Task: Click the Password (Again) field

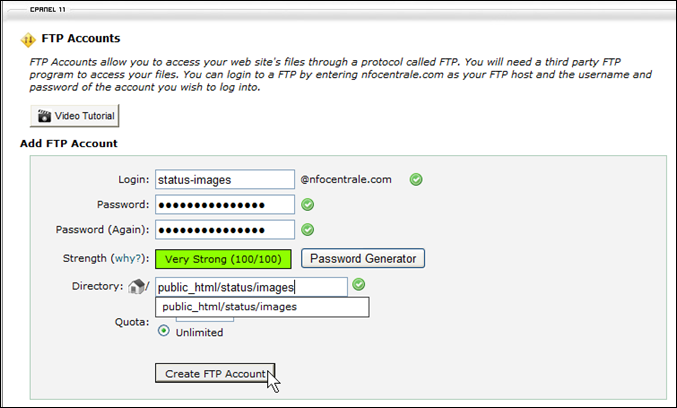Action: coord(224,230)
